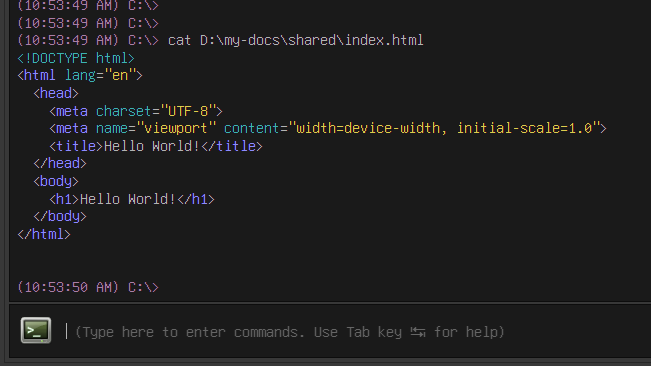Click the html lang="en" tag line
This screenshot has height=366, width=651.
coord(80,76)
